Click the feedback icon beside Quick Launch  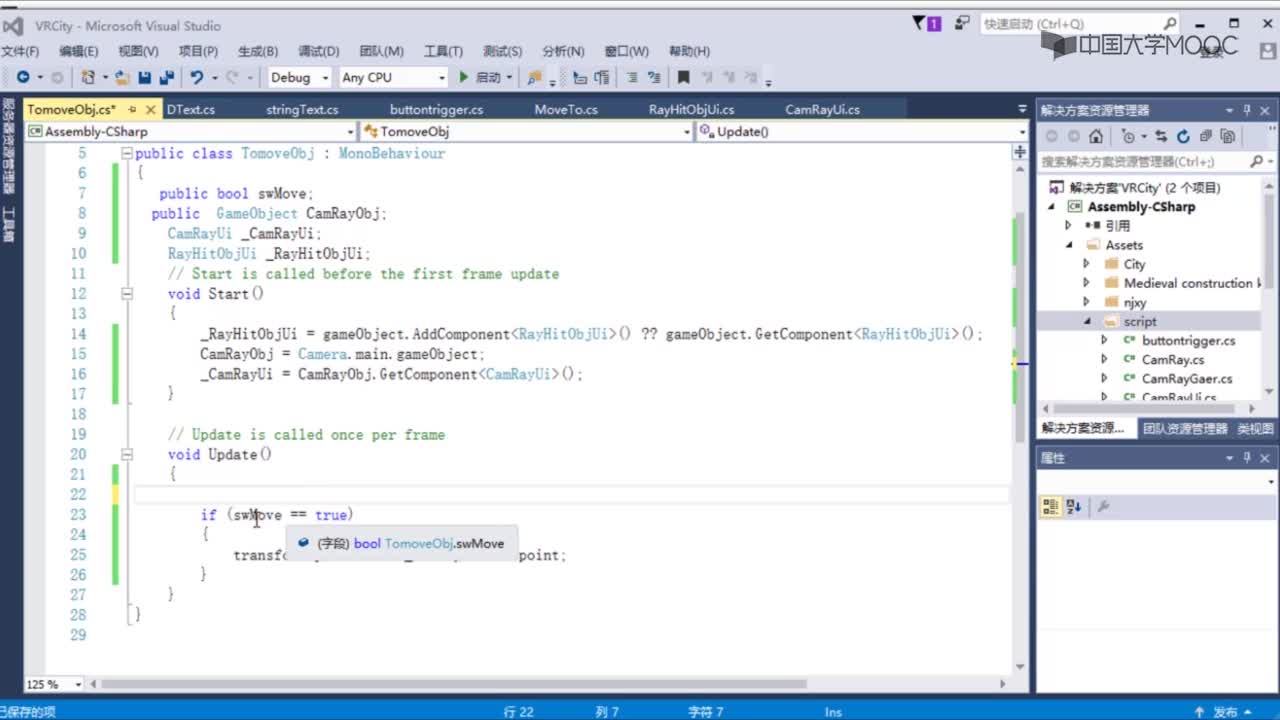(962, 23)
